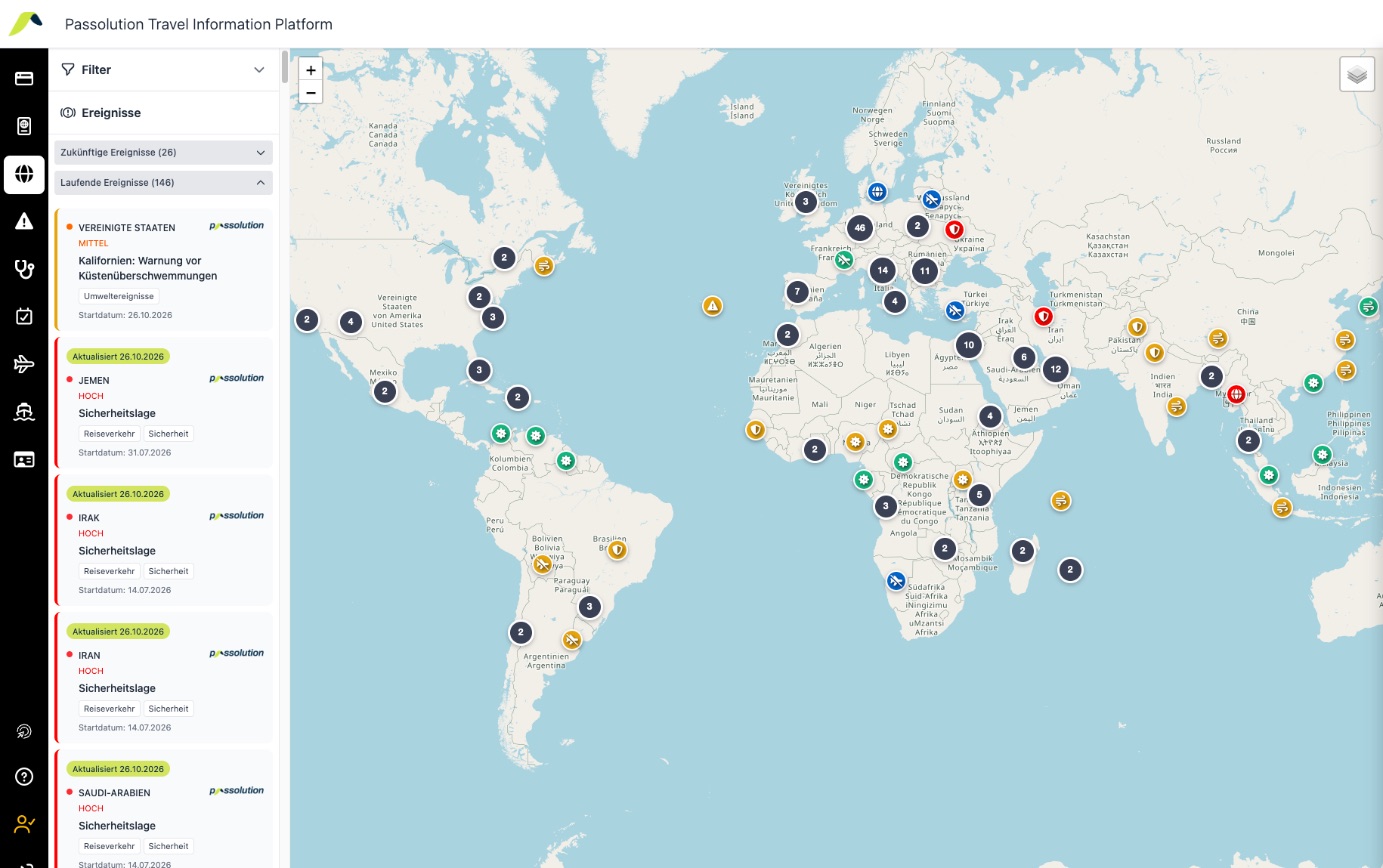Viewport: 1383px width, 868px height.
Task: Zoom out on the map with minus
Action: 311,93
